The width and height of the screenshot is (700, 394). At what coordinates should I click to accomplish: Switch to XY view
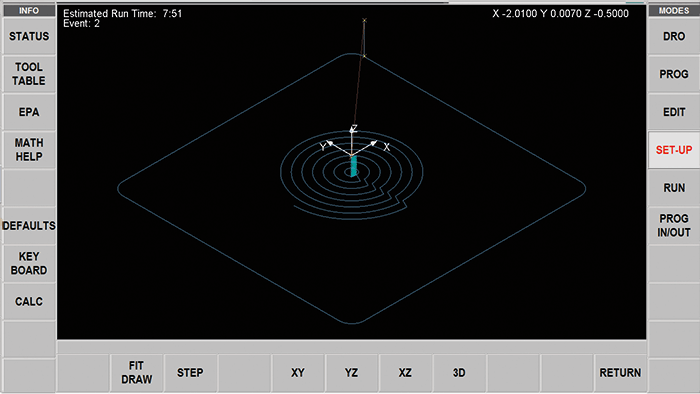(298, 373)
